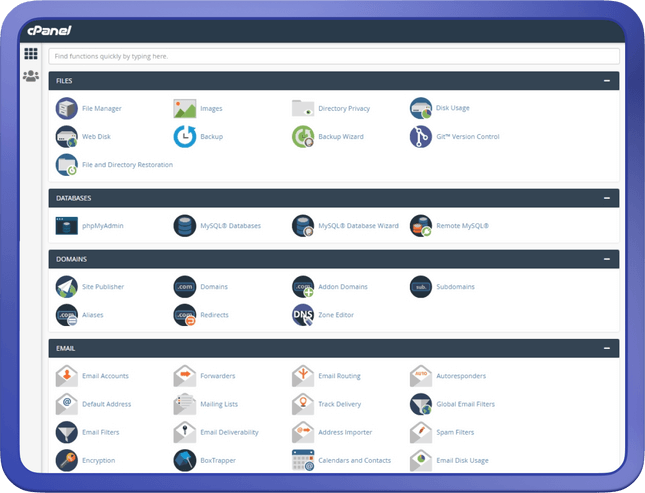Collapse the Email section
Viewport: 645px width, 493px height.
(x=606, y=348)
